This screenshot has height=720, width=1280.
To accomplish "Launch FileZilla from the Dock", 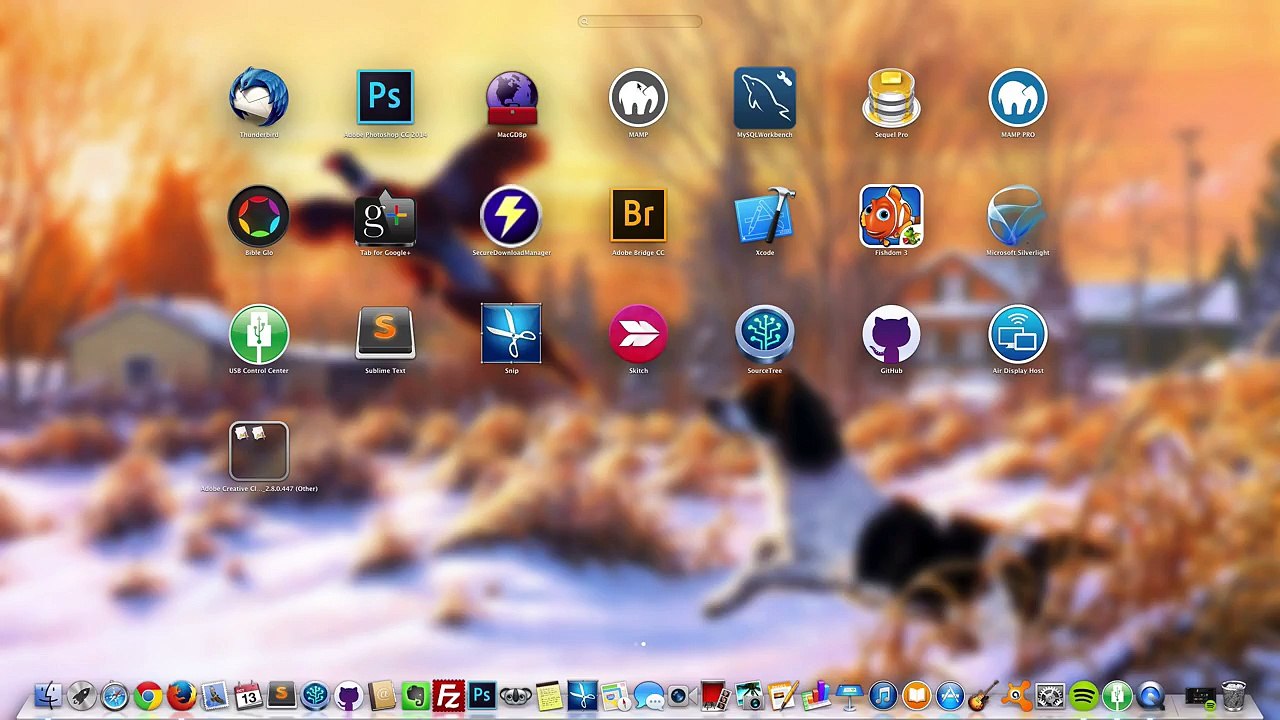I will click(x=449, y=696).
